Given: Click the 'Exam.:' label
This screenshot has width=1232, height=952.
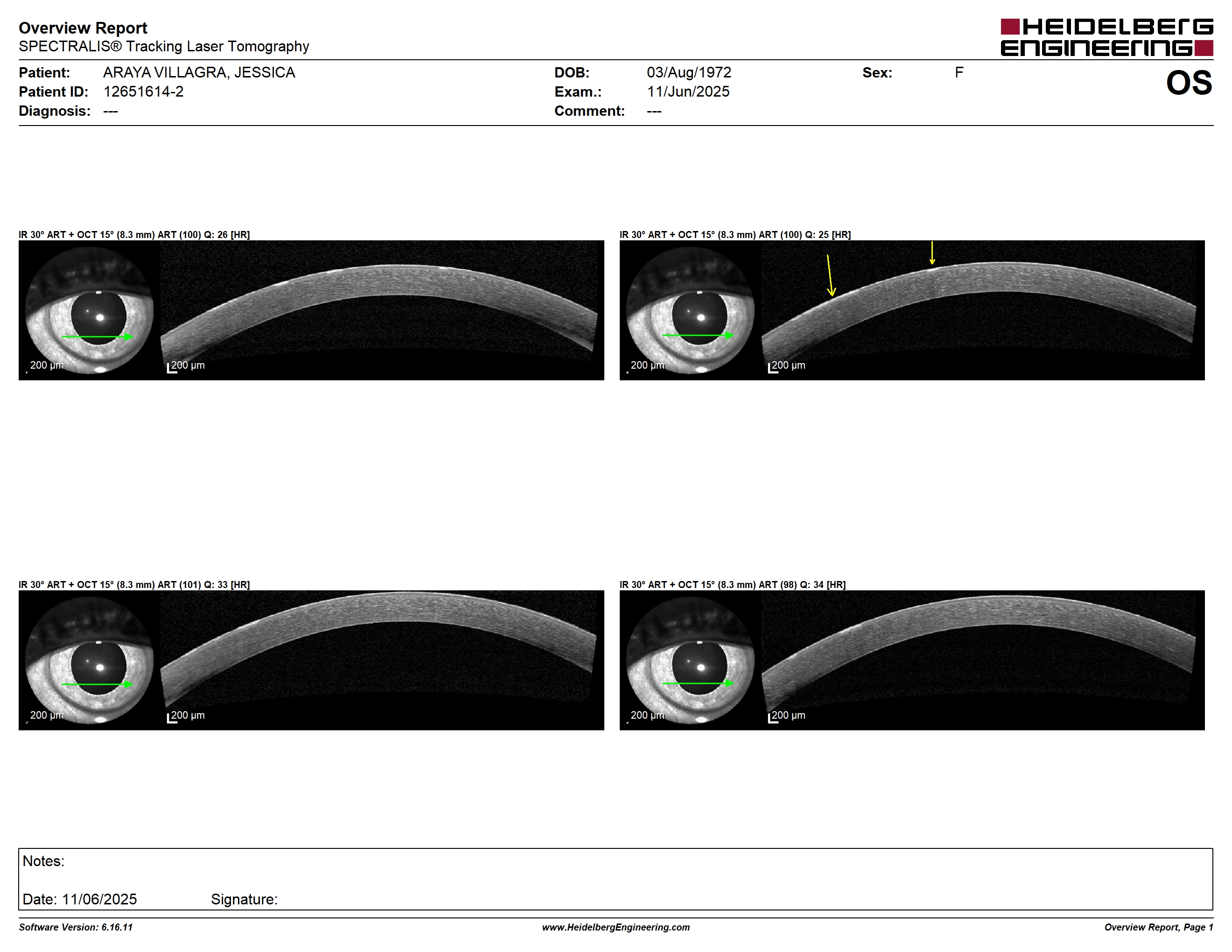Looking at the screenshot, I should (578, 92).
